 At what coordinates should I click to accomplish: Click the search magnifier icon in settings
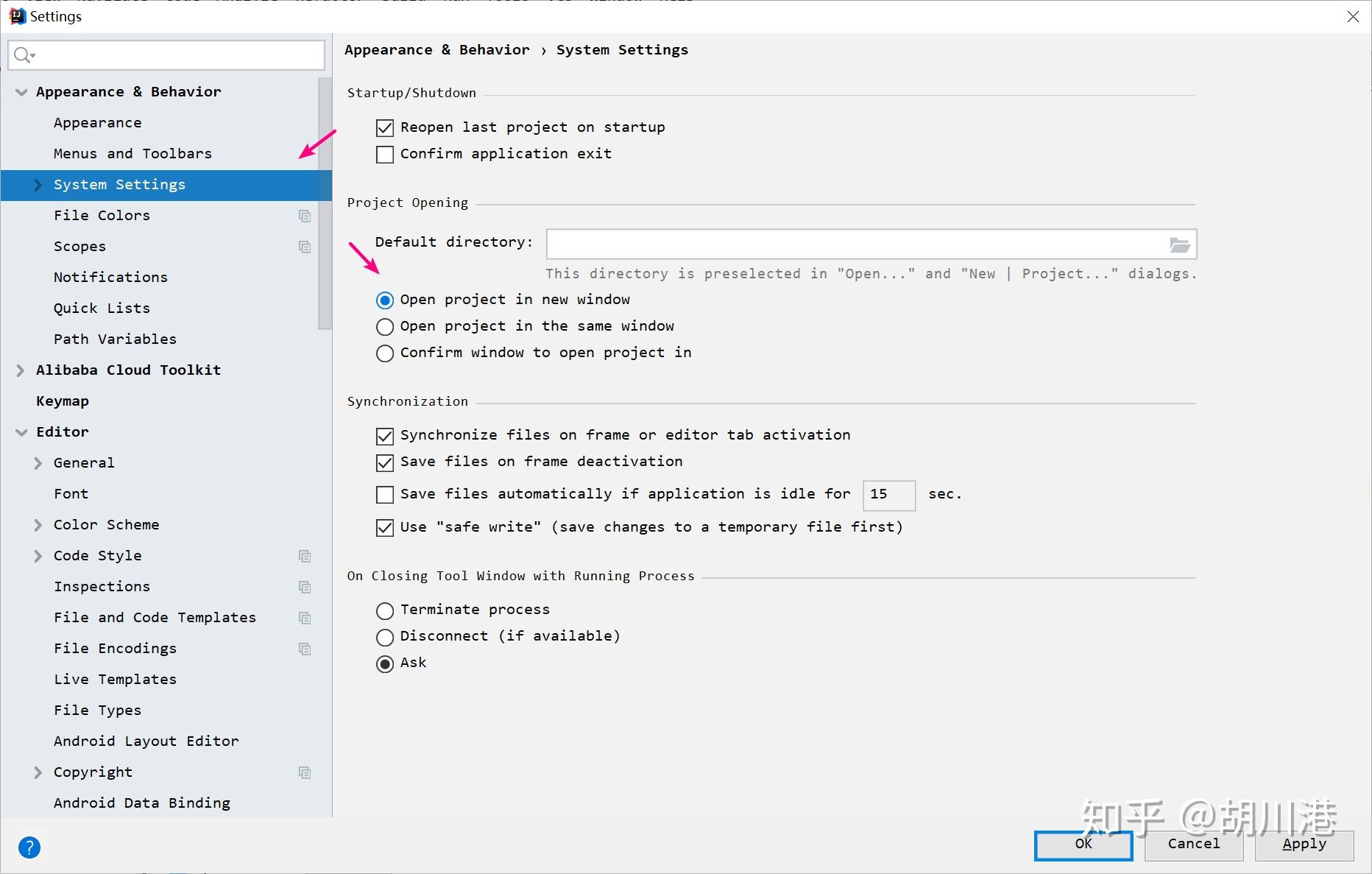coord(24,55)
